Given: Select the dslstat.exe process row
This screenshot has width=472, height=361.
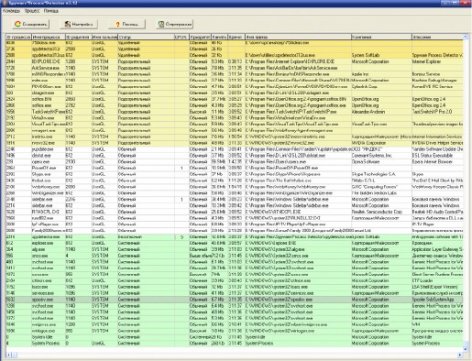Looking at the screenshot, I should click(234, 155).
